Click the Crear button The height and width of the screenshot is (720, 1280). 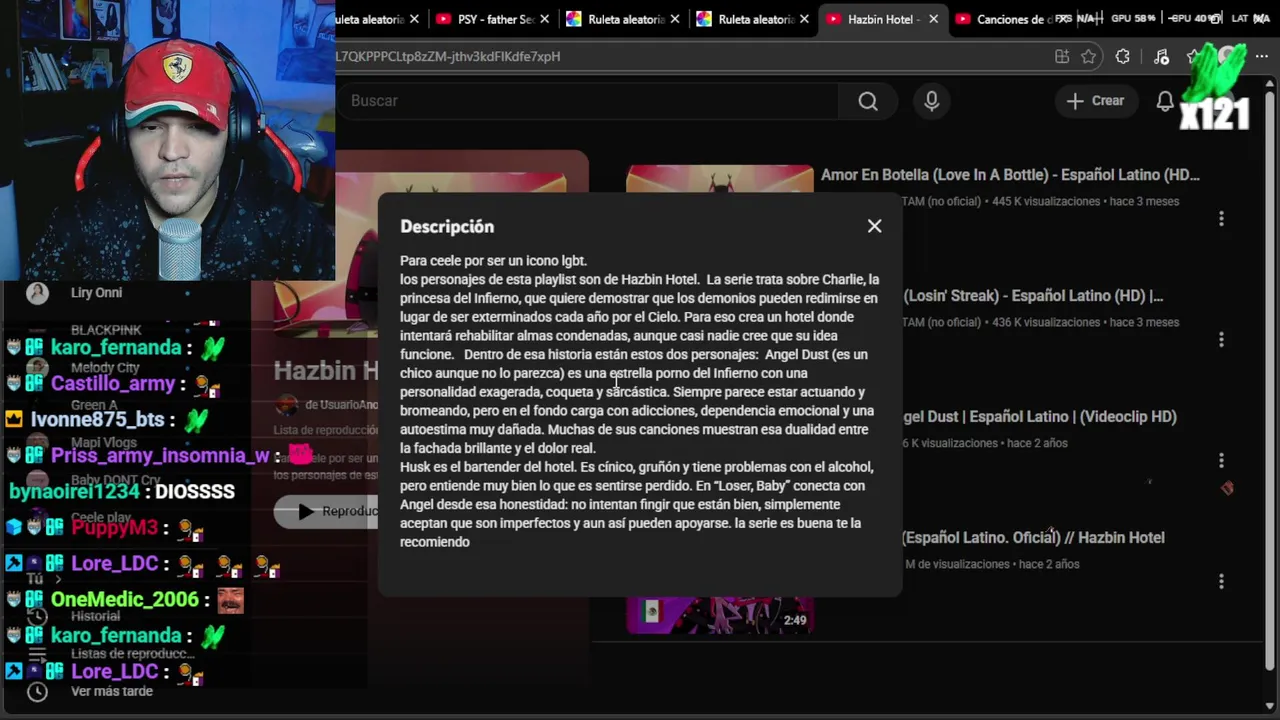point(1096,101)
